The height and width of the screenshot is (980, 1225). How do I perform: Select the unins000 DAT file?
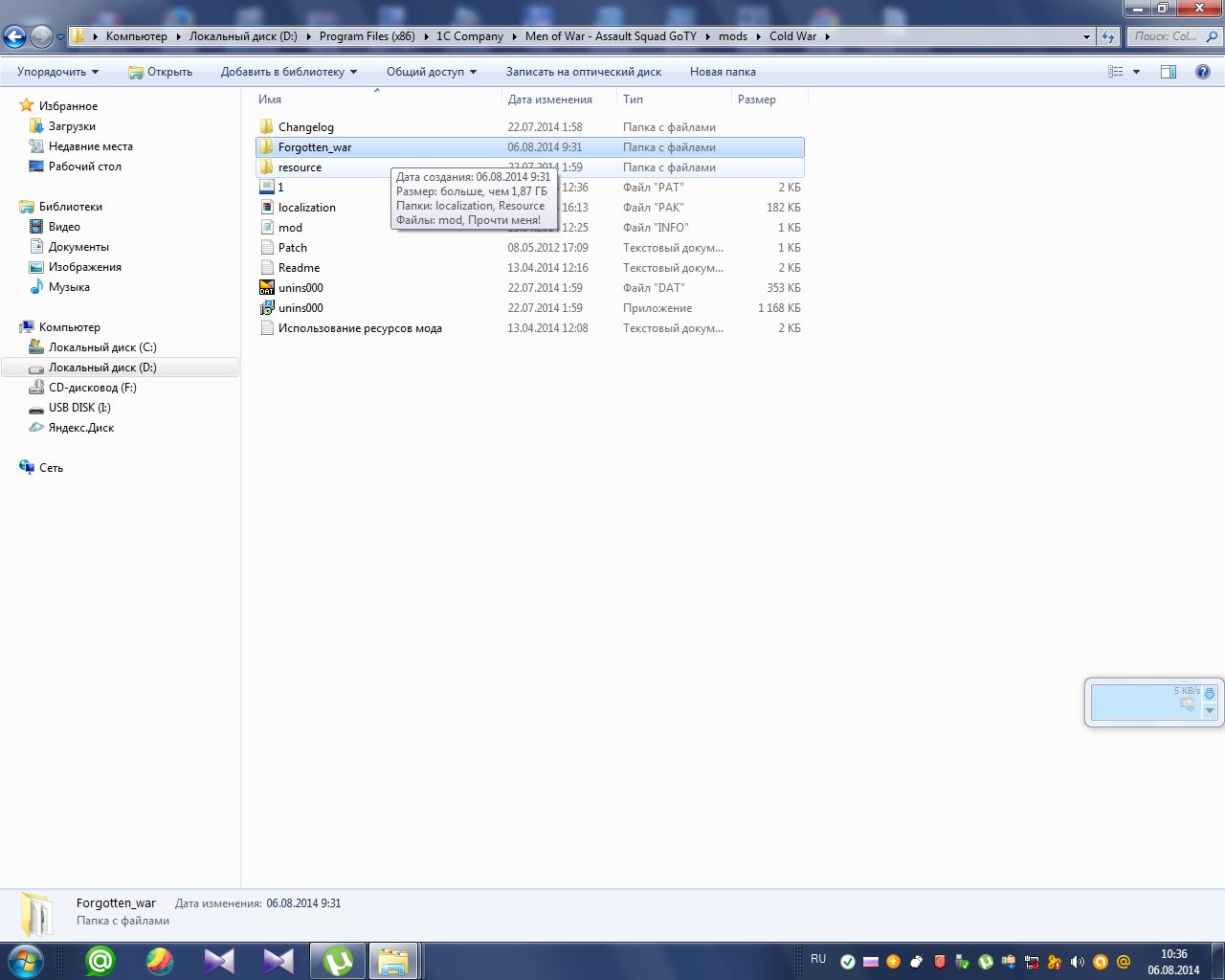531,288
